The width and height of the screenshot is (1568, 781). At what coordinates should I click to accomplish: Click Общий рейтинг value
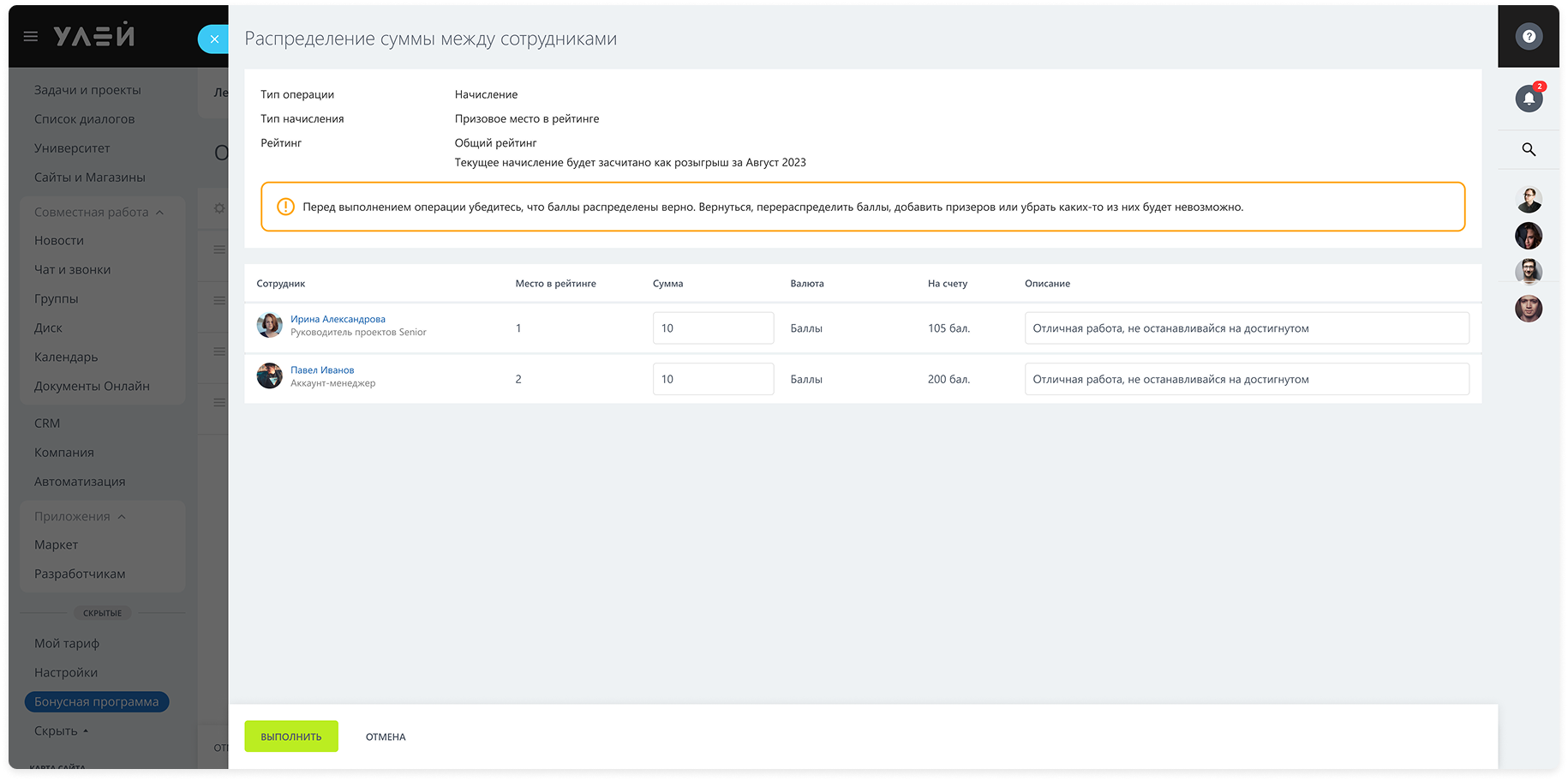(x=496, y=143)
